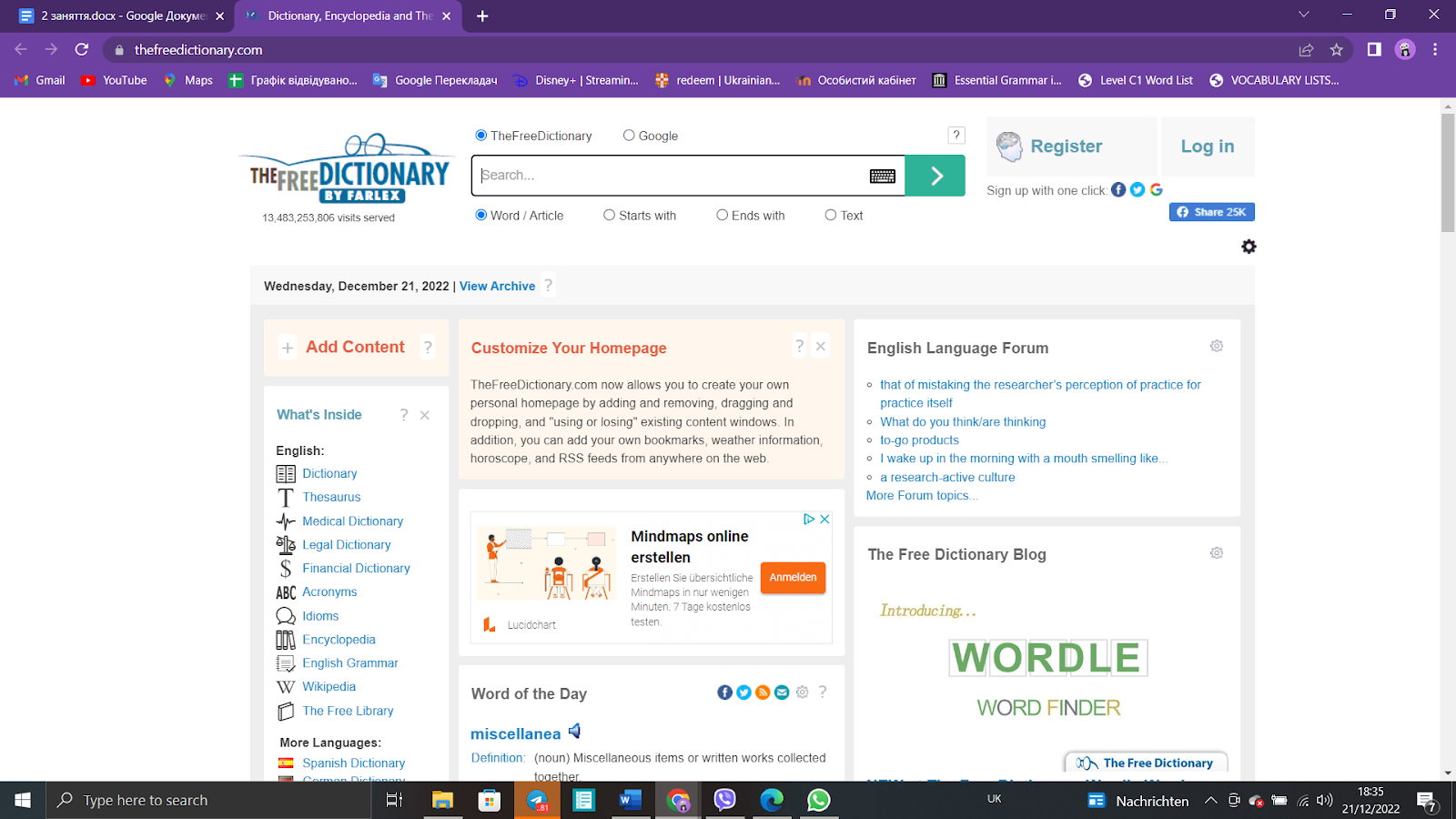Open the Essential Grammar bookmark
The image size is (1456, 819).
tap(996, 80)
